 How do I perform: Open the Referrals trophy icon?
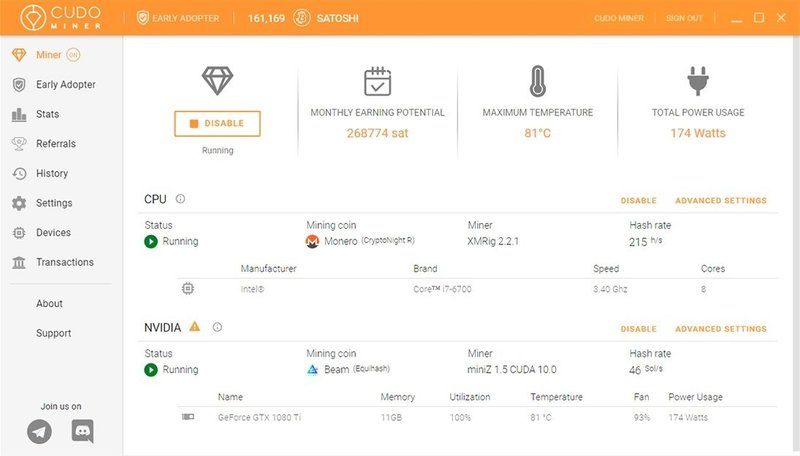(x=19, y=144)
